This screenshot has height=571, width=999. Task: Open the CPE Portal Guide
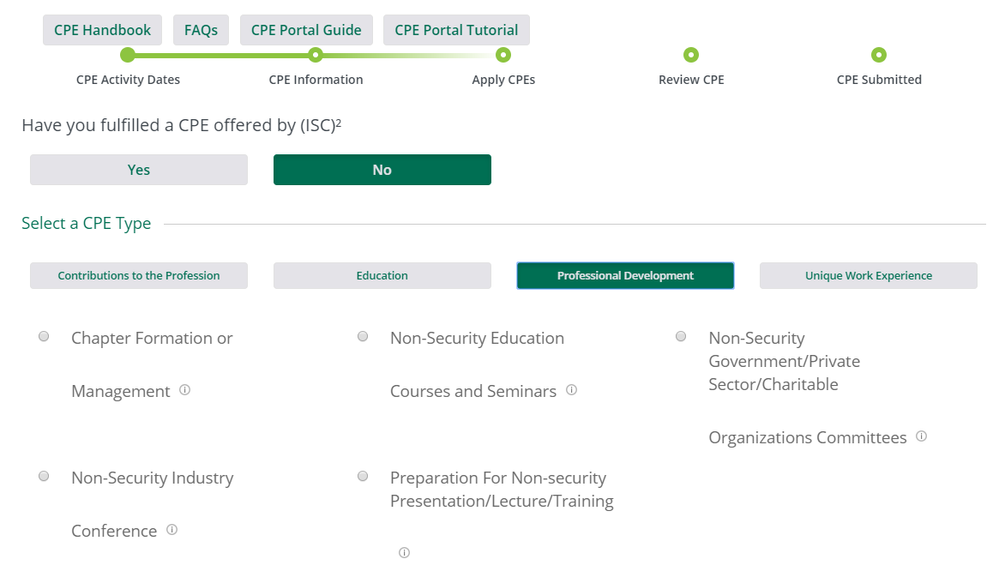coord(306,30)
